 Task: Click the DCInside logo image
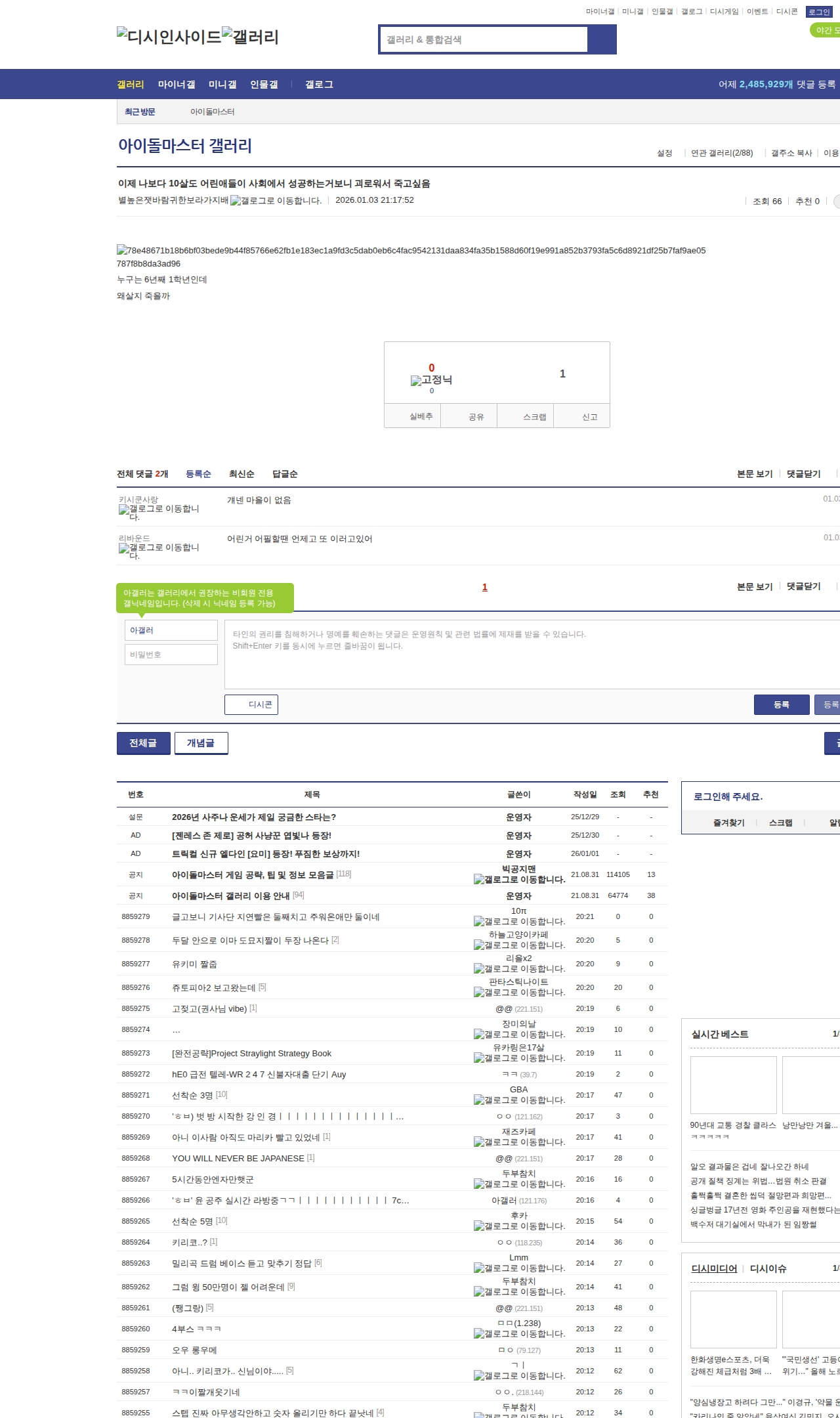tap(169, 36)
